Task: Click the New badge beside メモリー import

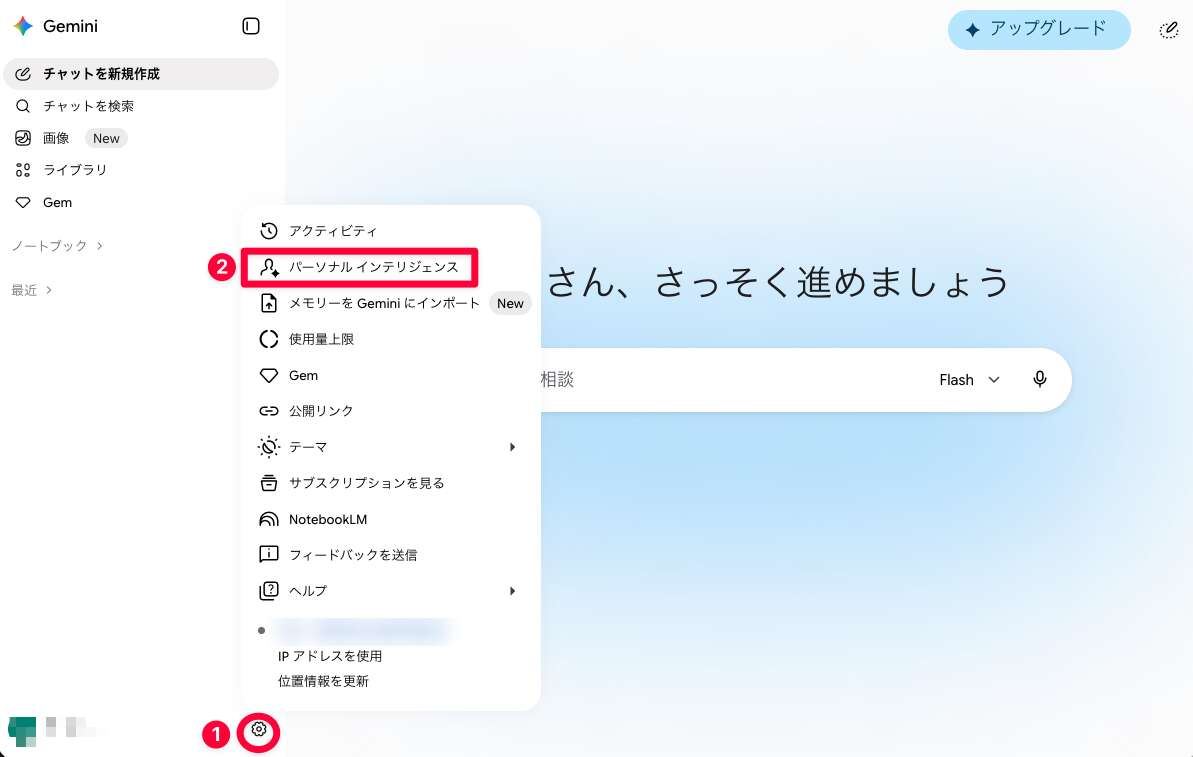Action: tap(510, 303)
